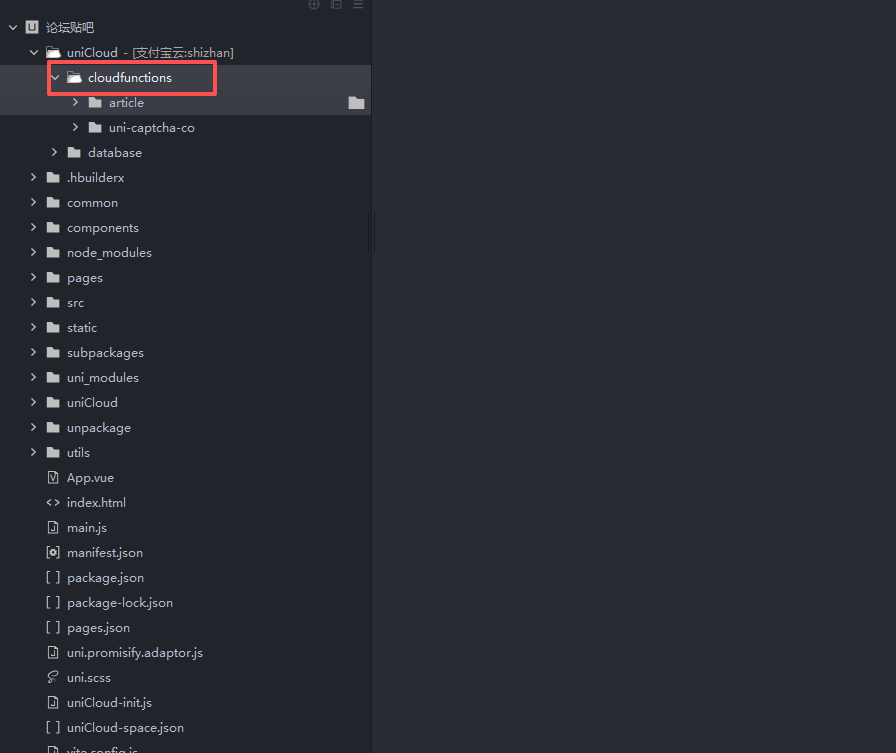The height and width of the screenshot is (753, 896).
Task: Select the node_modules folder label
Action: [109, 253]
